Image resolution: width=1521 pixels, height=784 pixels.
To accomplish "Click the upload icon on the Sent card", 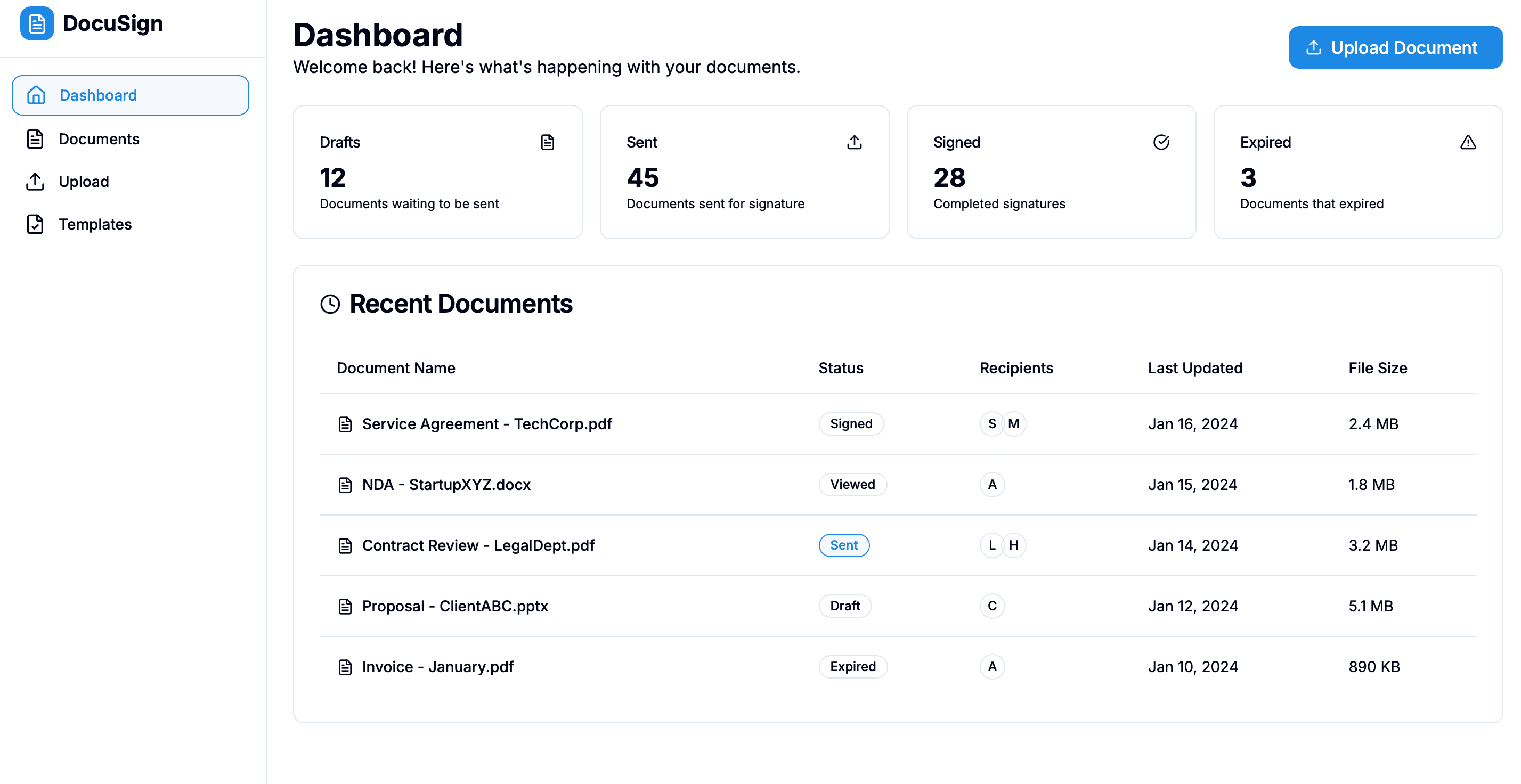I will 854,142.
